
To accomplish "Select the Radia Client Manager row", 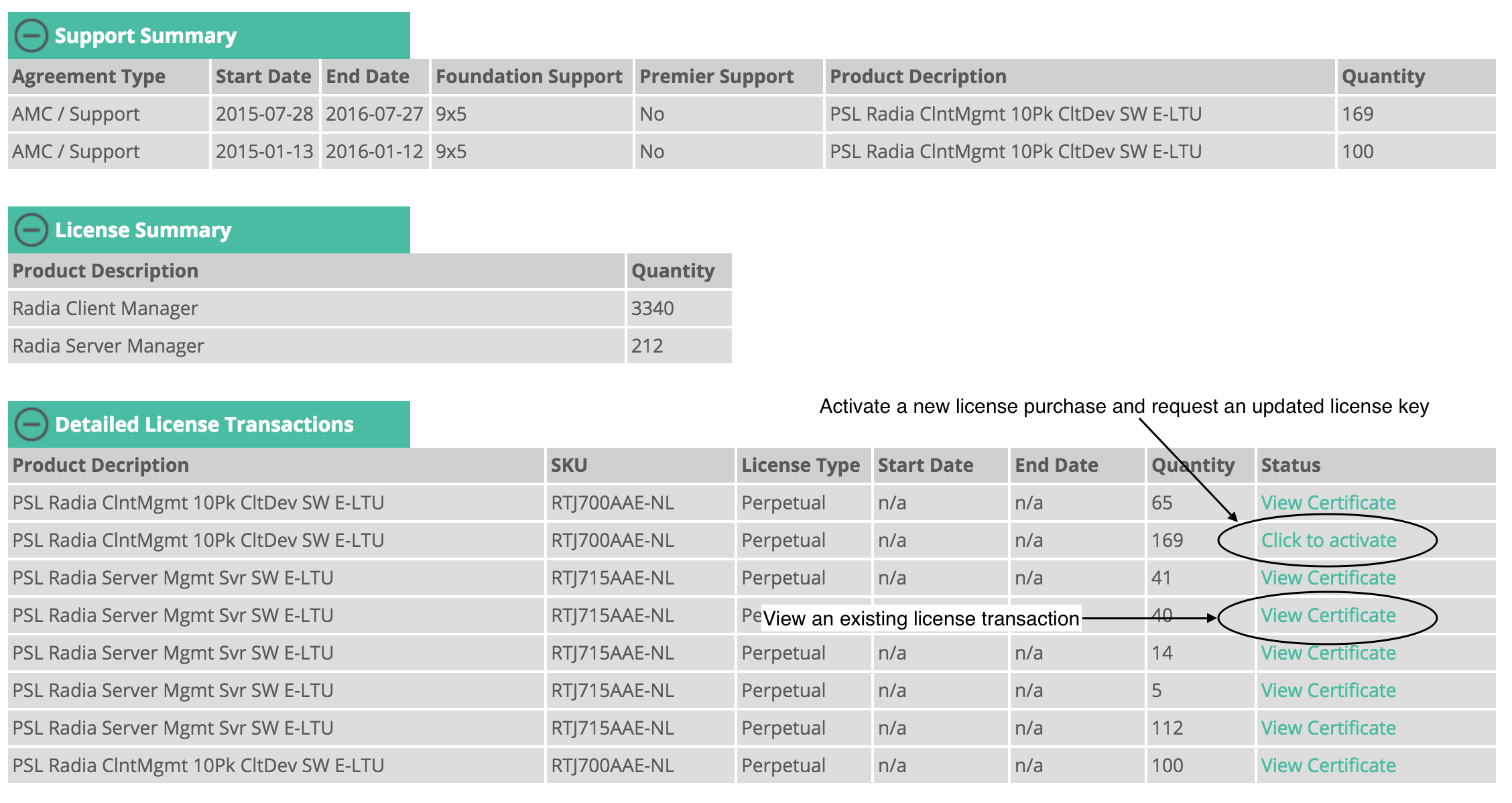I will [x=370, y=308].
